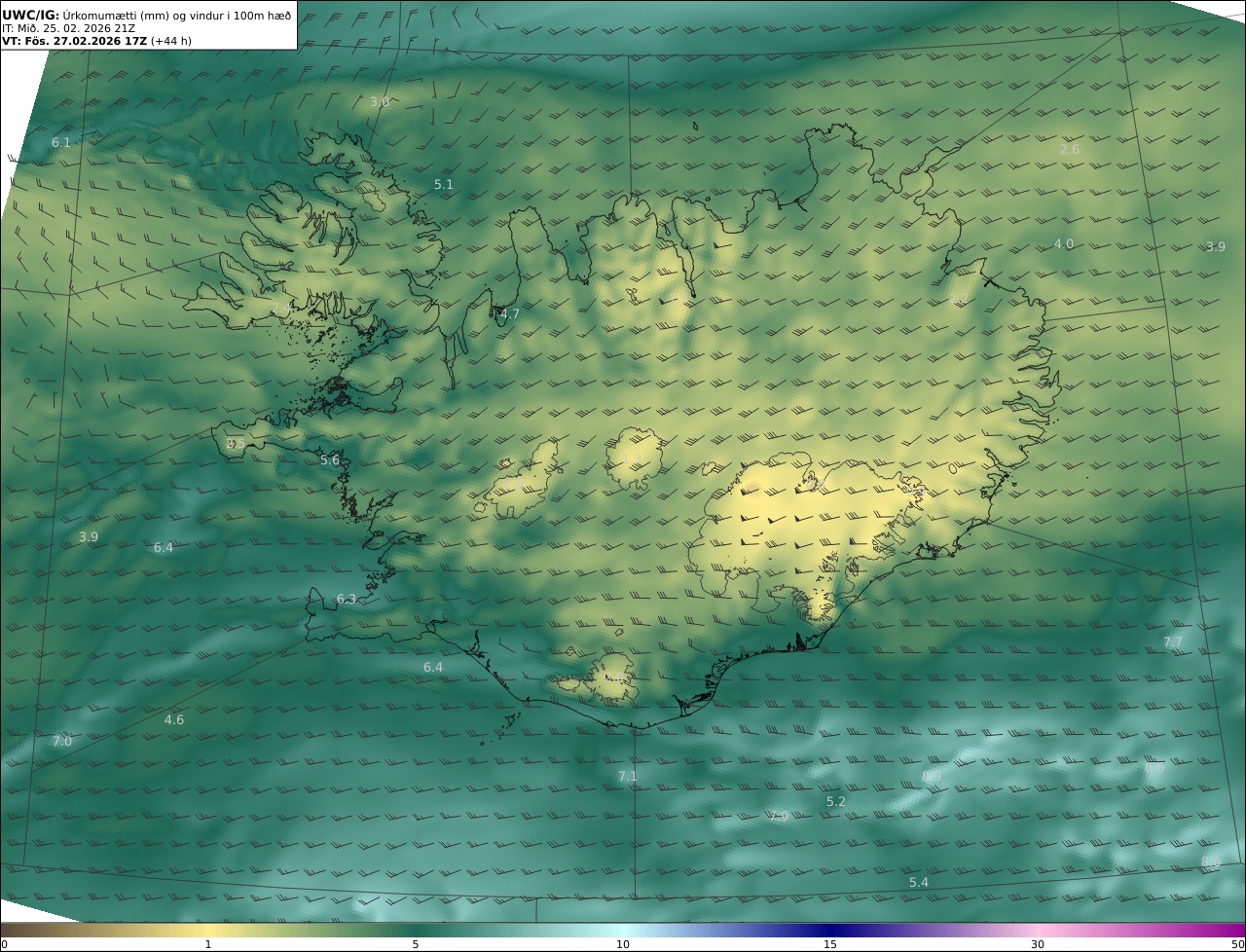Select the 4.0 value off east coast
Viewport: 1246px width, 952px height.
tap(1064, 243)
